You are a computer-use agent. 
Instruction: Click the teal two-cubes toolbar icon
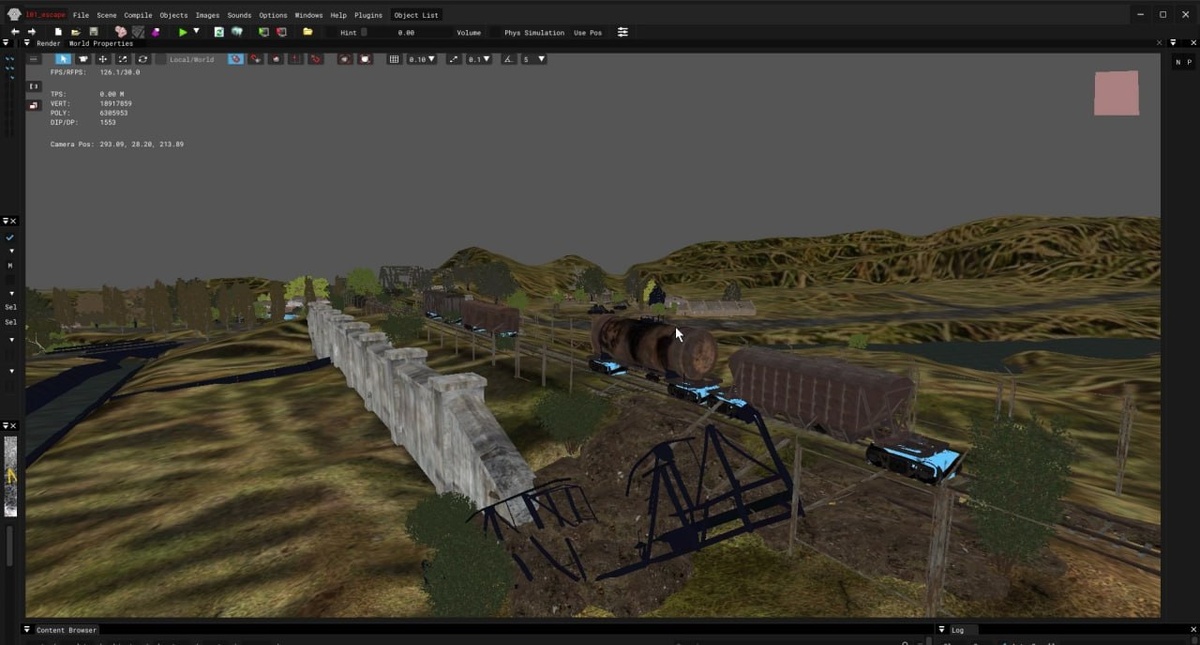coord(237,32)
